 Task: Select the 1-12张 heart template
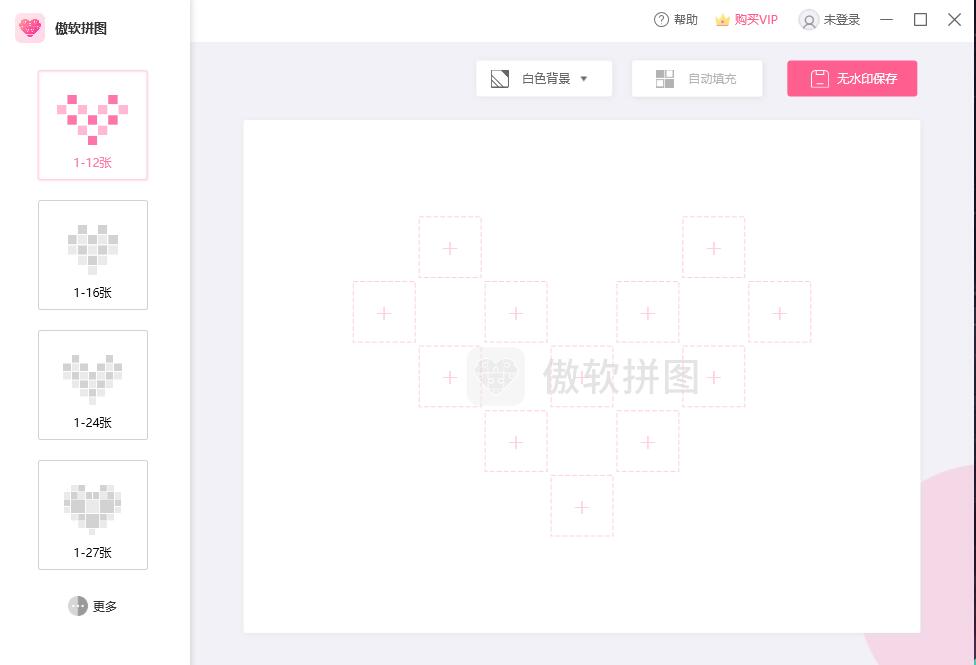tap(93, 125)
